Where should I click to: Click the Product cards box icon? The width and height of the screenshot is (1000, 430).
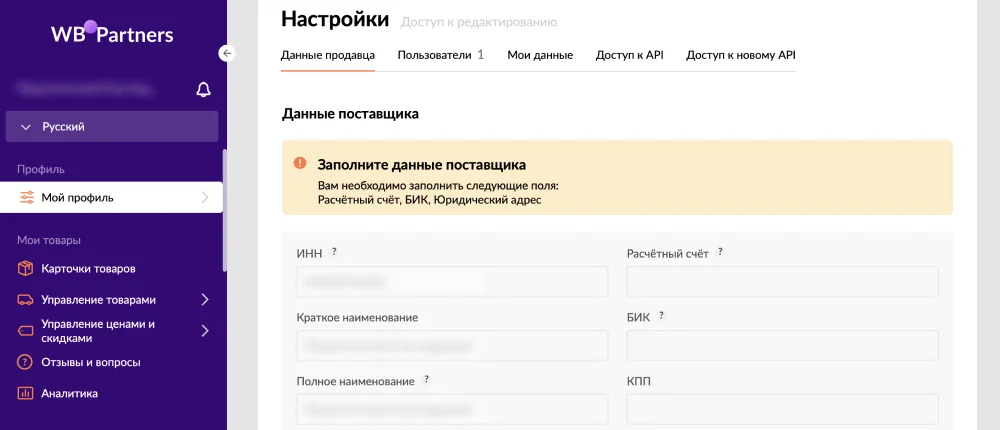25,269
